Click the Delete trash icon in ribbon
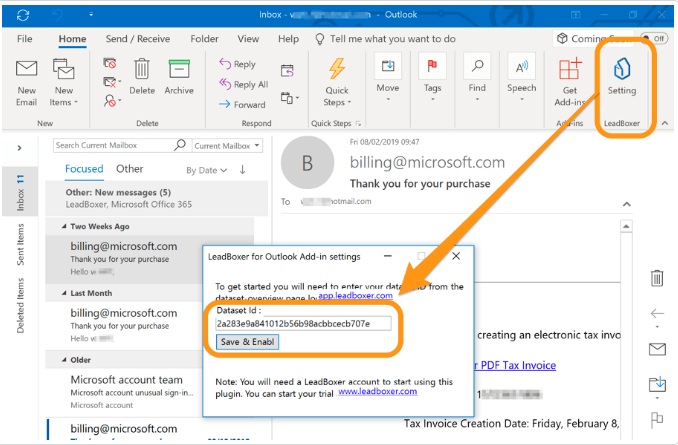678x445 pixels. click(x=142, y=69)
